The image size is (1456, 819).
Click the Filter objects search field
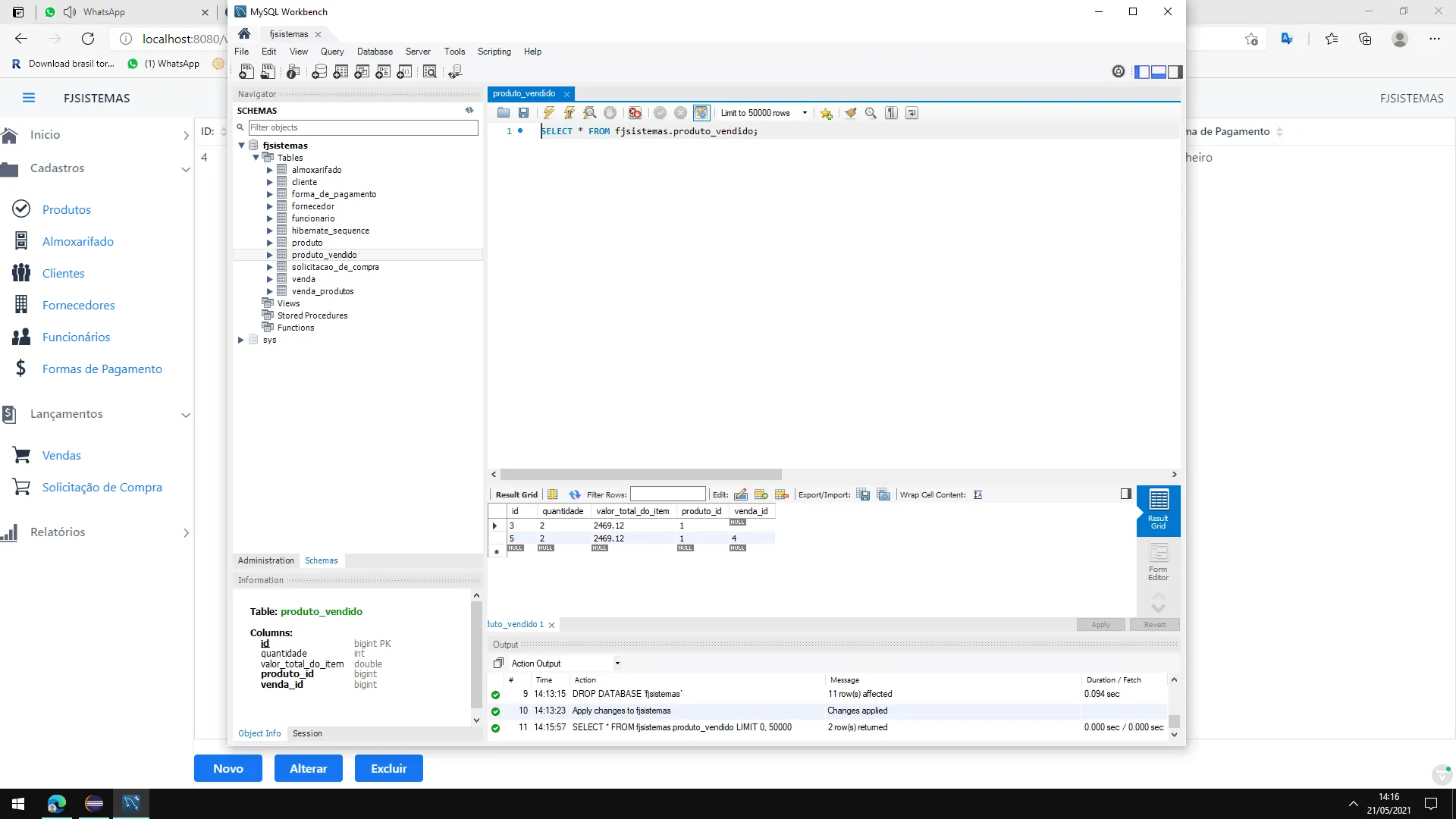click(x=363, y=127)
